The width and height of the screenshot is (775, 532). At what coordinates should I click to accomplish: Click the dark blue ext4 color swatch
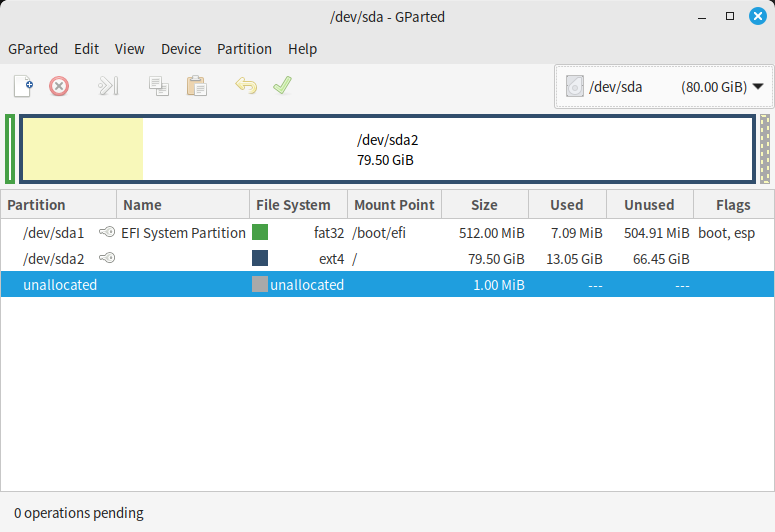(260, 258)
